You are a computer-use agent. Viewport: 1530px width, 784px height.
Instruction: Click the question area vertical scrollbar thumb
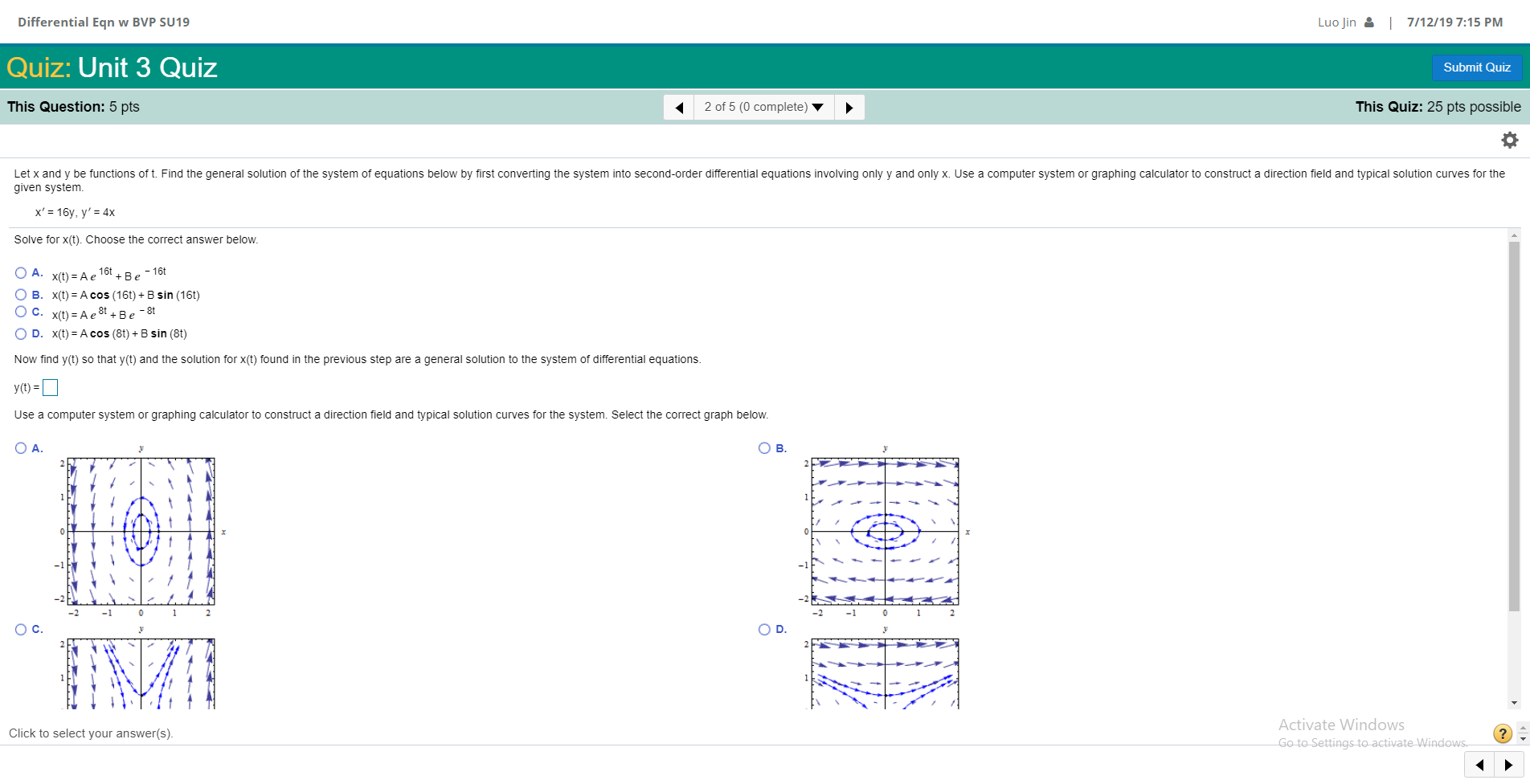[x=1514, y=427]
